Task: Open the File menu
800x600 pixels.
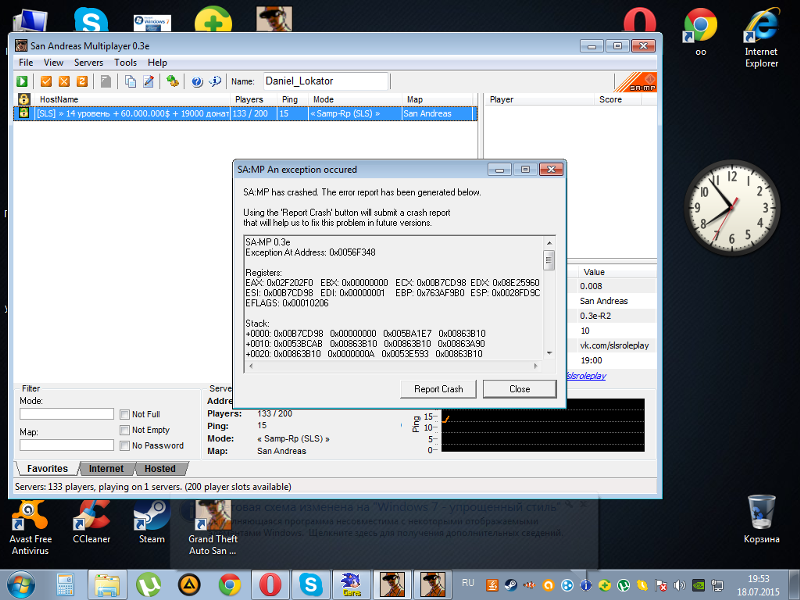Action: pyautogui.click(x=26, y=63)
